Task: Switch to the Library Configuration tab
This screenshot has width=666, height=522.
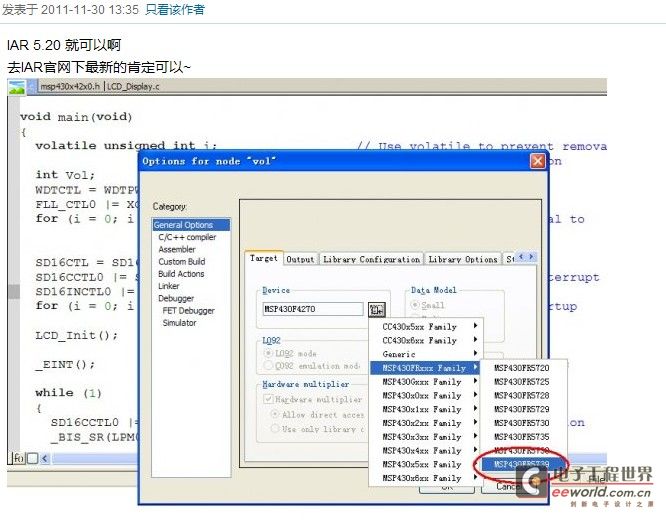Action: tap(371, 259)
